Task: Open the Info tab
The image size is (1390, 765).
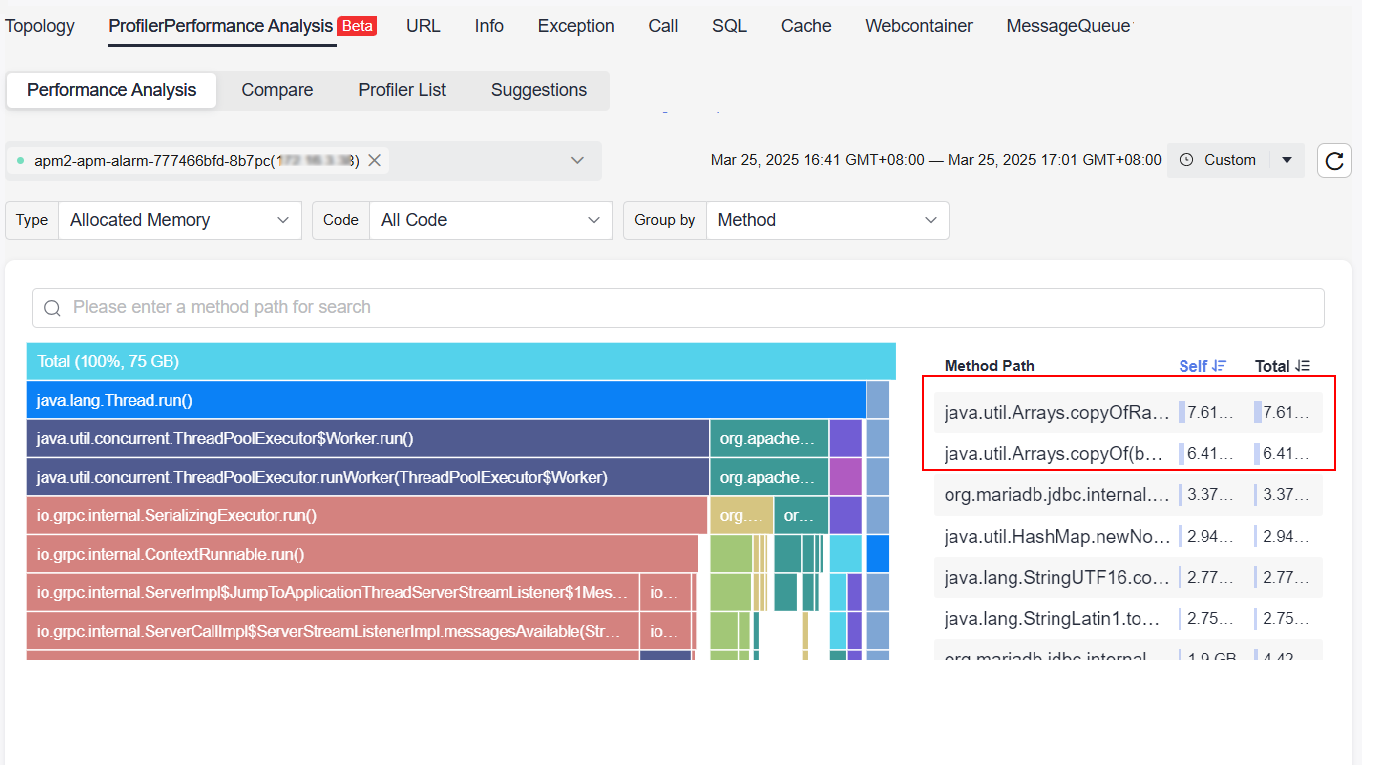Action: pyautogui.click(x=489, y=26)
